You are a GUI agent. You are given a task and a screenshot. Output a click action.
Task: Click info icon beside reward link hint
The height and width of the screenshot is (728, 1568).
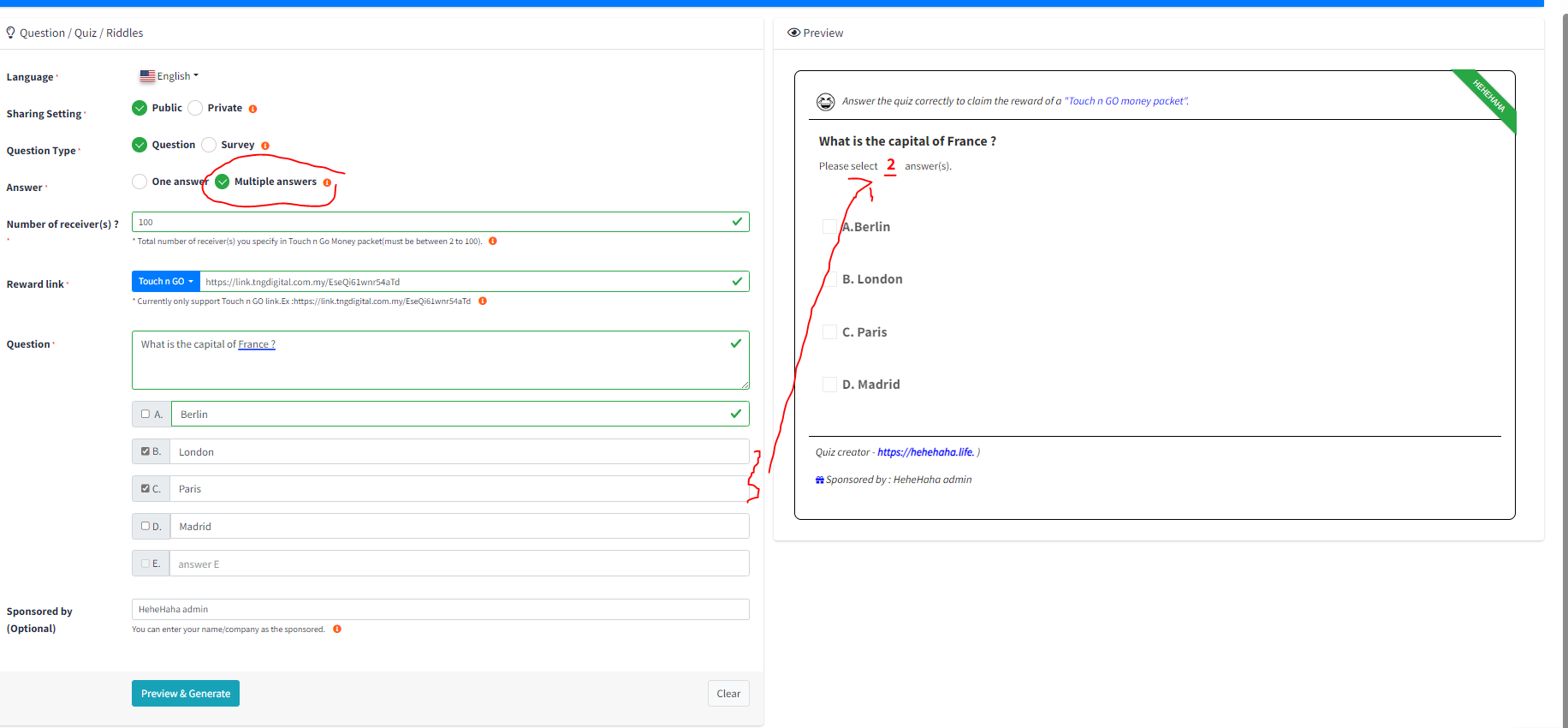483,301
